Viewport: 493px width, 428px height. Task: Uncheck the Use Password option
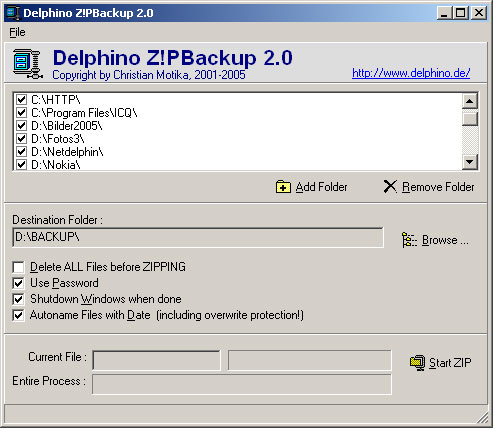click(18, 283)
